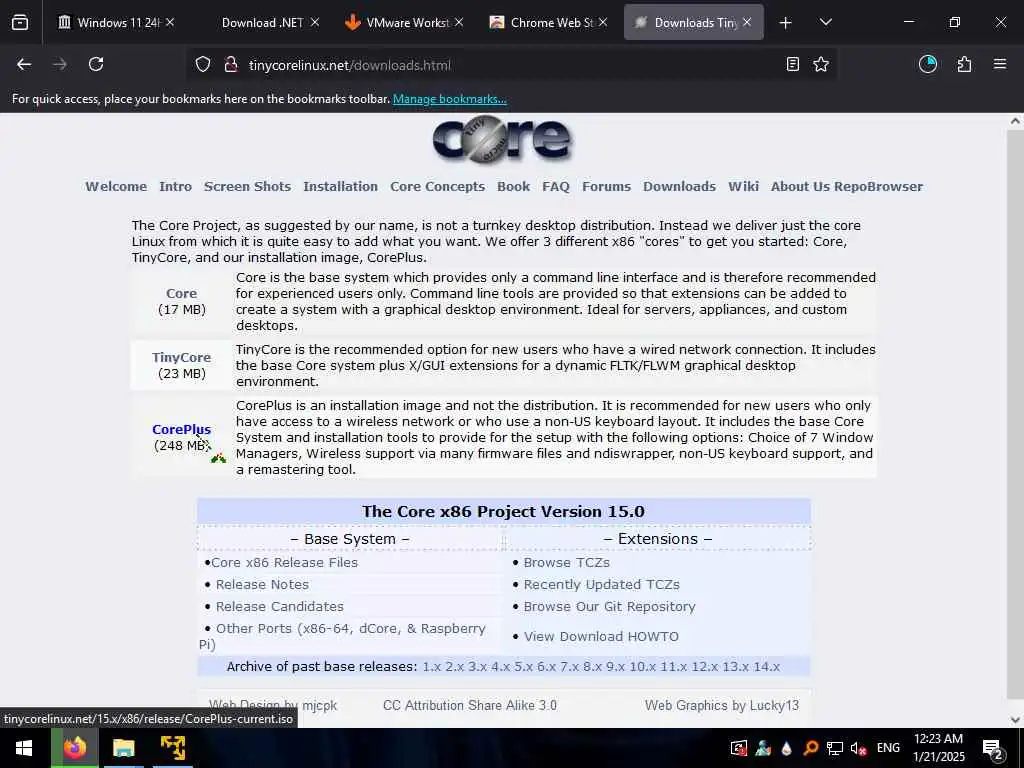The height and width of the screenshot is (768, 1024).
Task: Close the Download .NET tab
Action: click(x=315, y=22)
